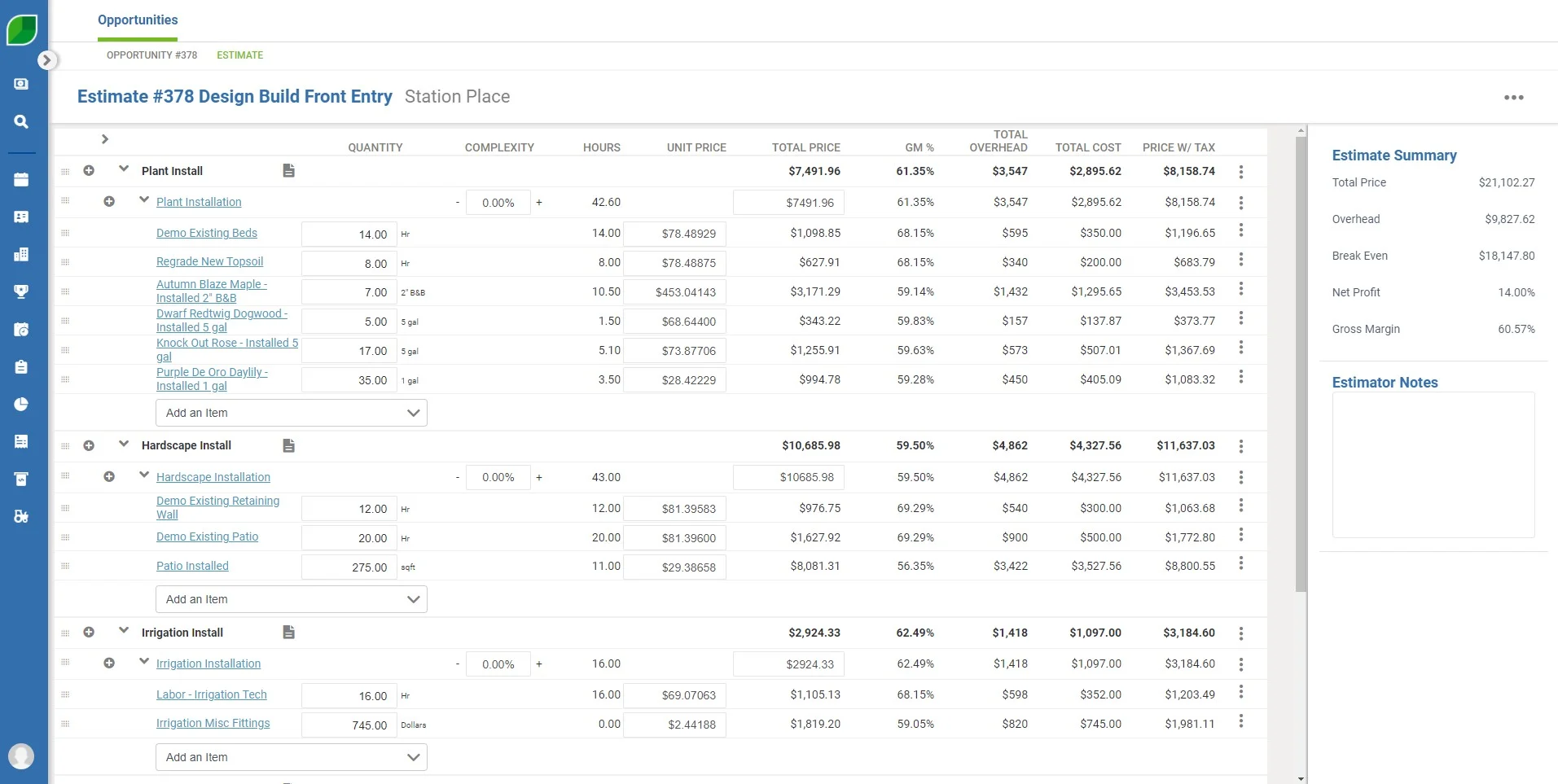Open the Demo Existing Patio item link
The image size is (1558, 784).
tap(207, 537)
